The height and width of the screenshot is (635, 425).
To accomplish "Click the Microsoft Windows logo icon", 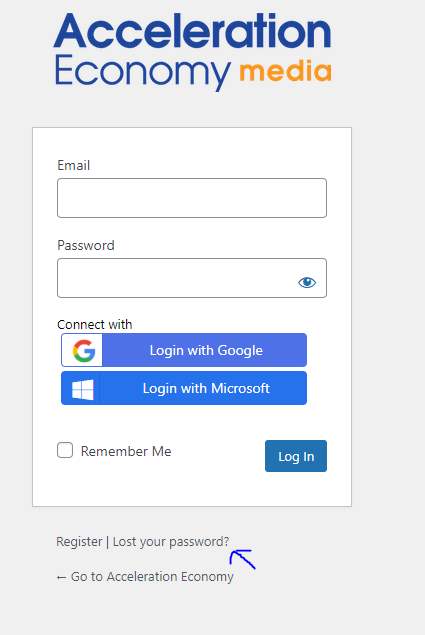I will (x=83, y=389).
